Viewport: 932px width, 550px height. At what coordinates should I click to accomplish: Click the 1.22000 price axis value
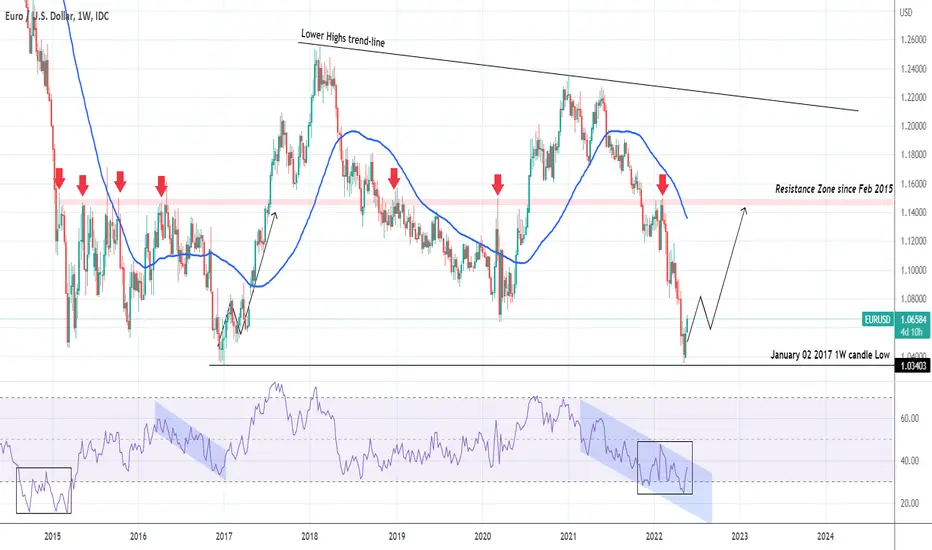(913, 98)
